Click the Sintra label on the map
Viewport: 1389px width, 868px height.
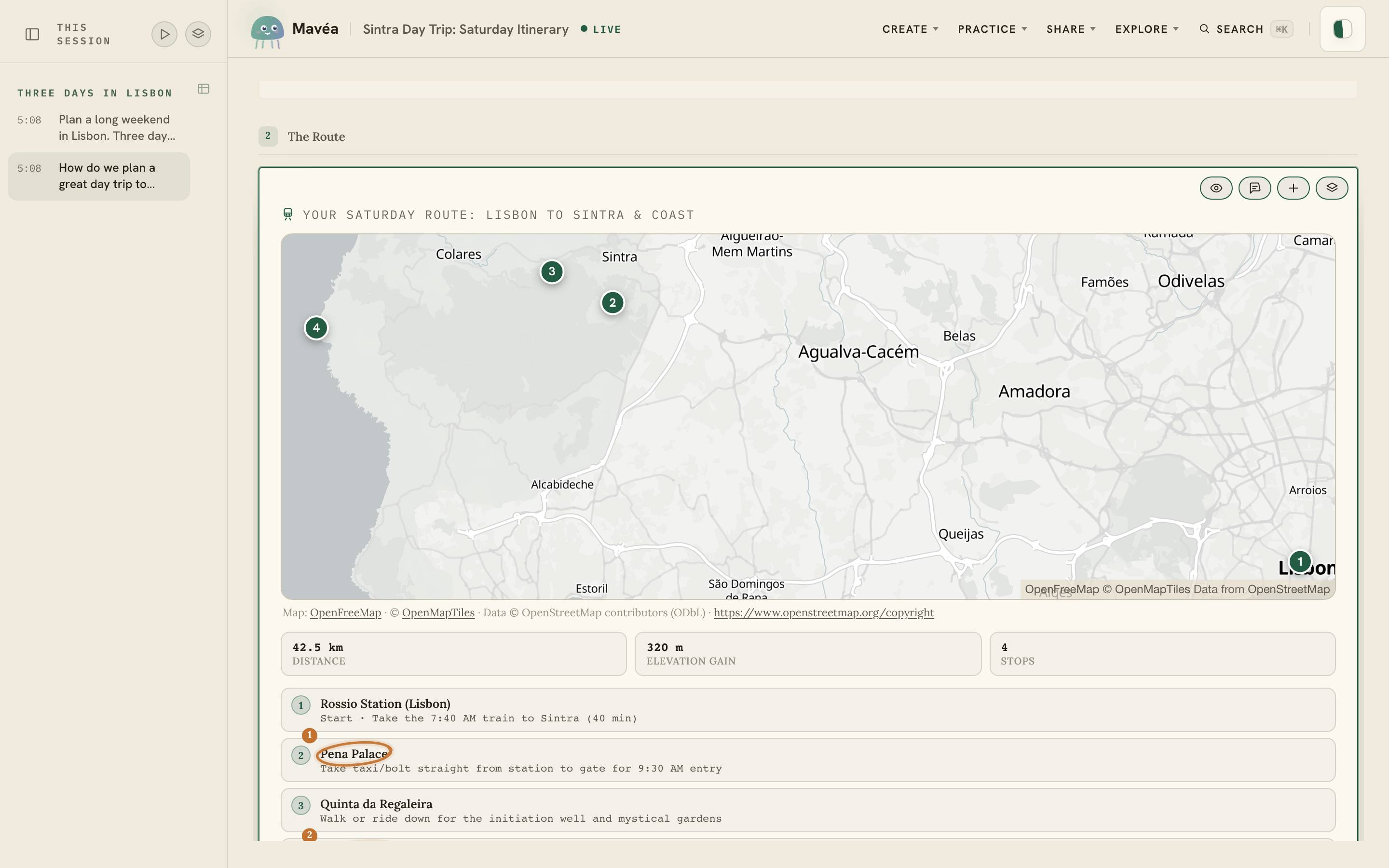click(619, 257)
